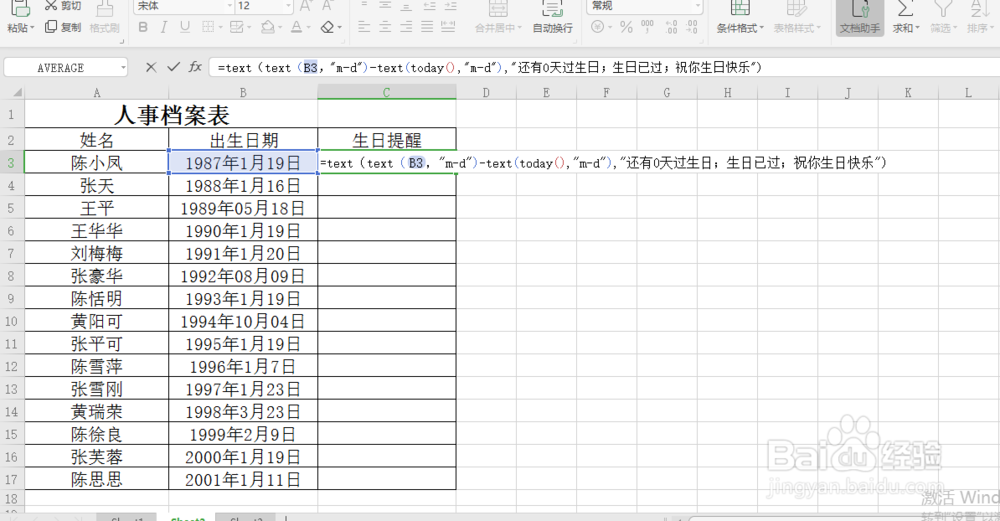Viewport: 1000px width, 521px height.
Task: Click the distributed alignment icon
Action: point(448,27)
